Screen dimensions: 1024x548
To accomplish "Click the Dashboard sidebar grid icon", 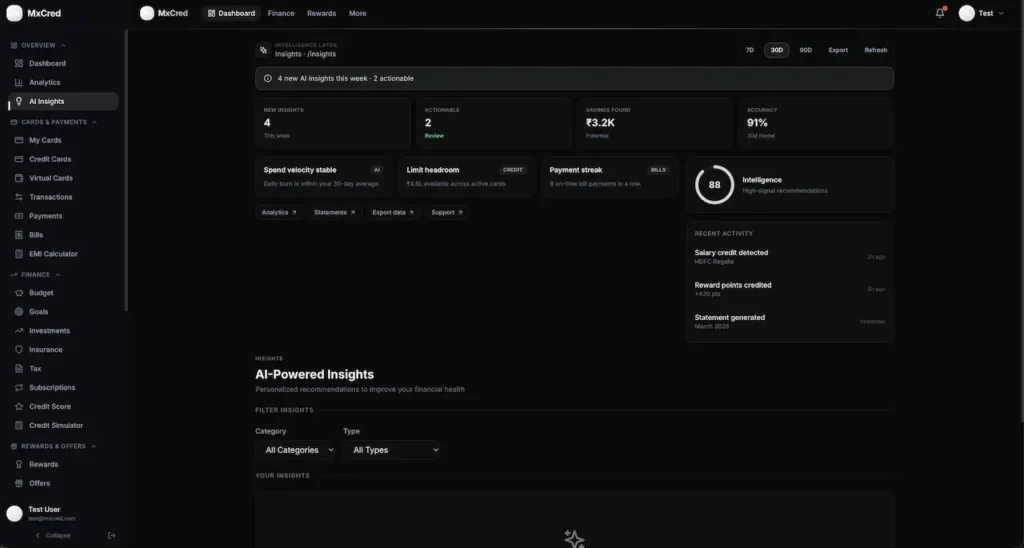I will (19, 63).
